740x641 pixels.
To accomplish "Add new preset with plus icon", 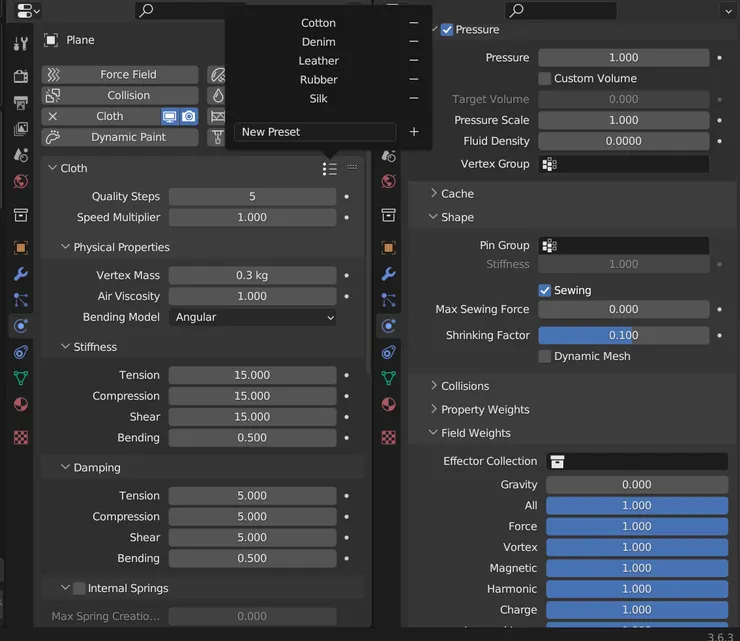I will (x=414, y=132).
